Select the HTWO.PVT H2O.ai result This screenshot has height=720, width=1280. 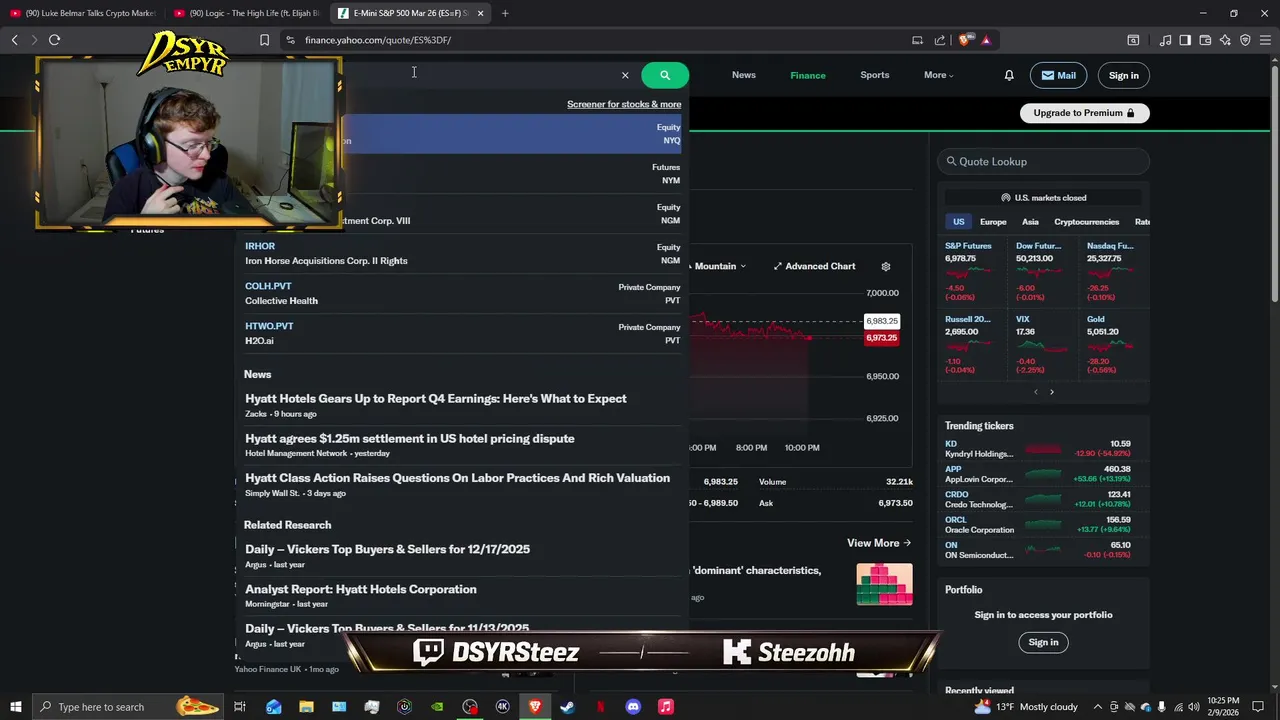[x=462, y=333]
